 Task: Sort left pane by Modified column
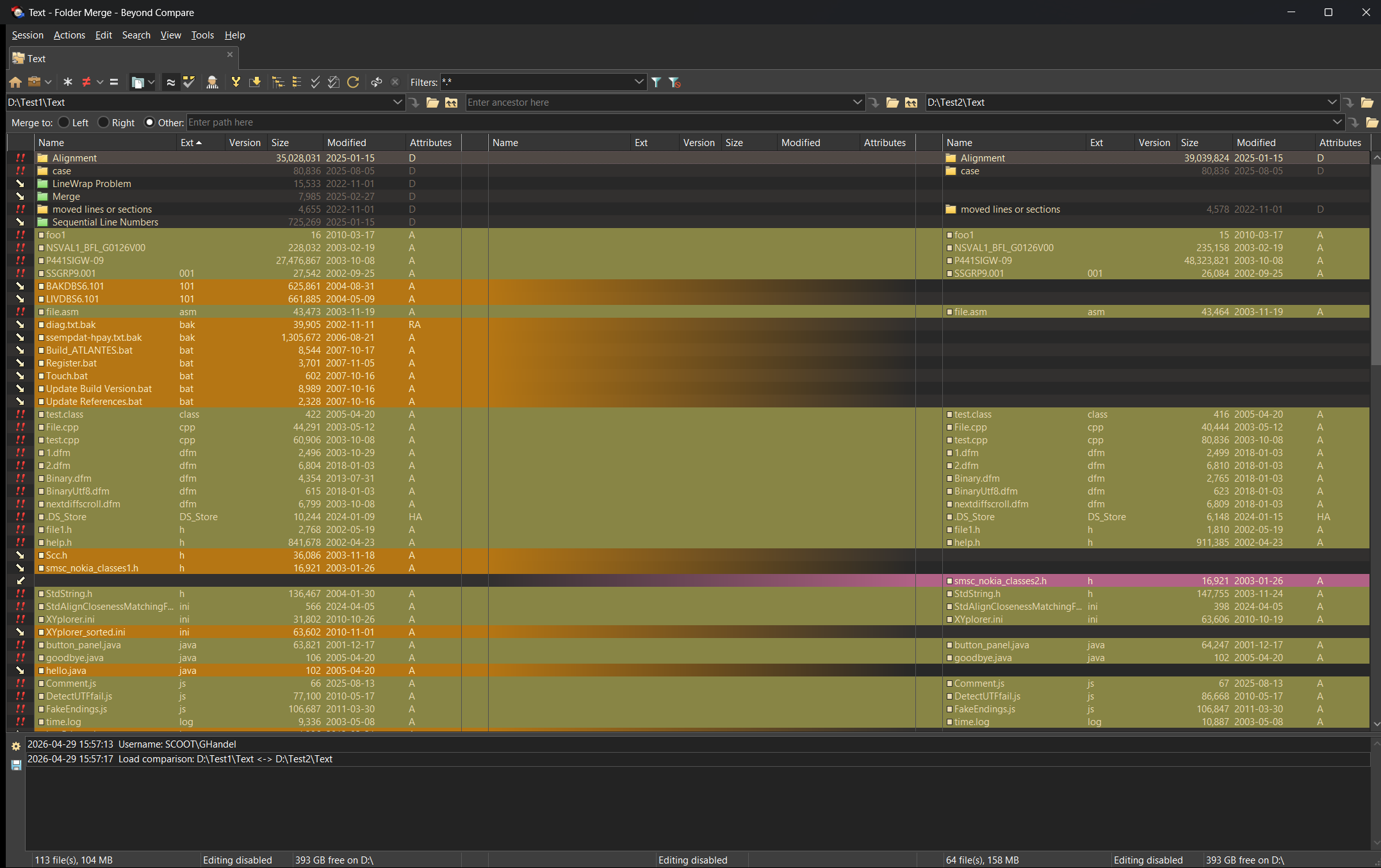coord(364,143)
